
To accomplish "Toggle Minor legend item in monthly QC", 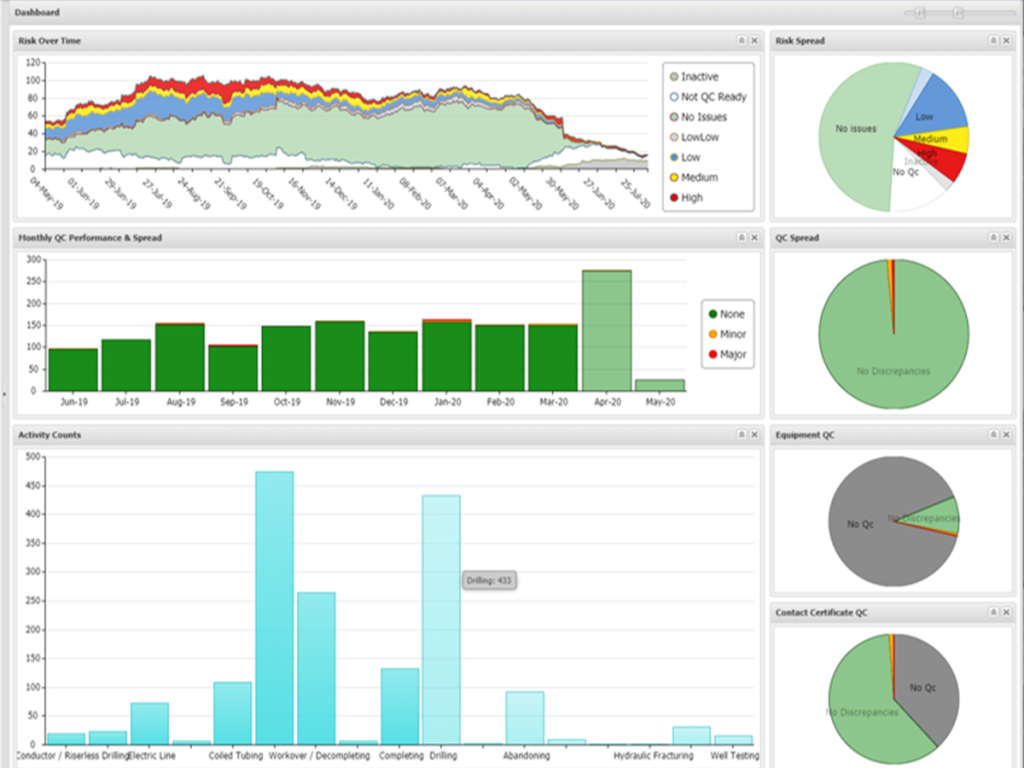I will [x=732, y=334].
